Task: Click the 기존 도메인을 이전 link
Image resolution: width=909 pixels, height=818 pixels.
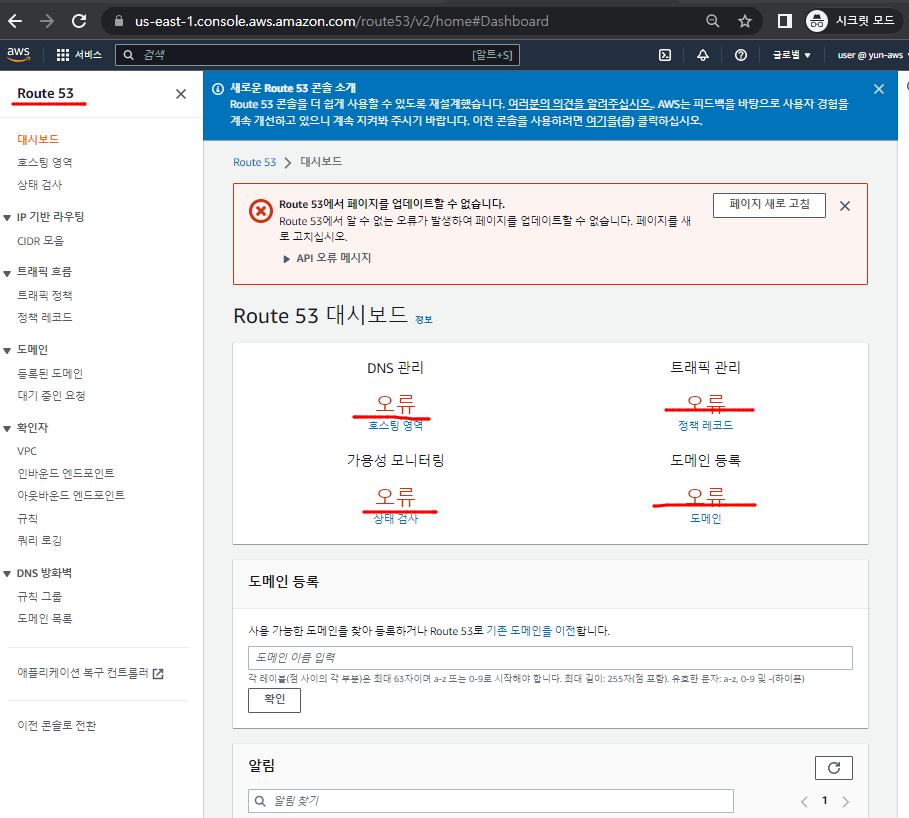Action: click(x=530, y=631)
